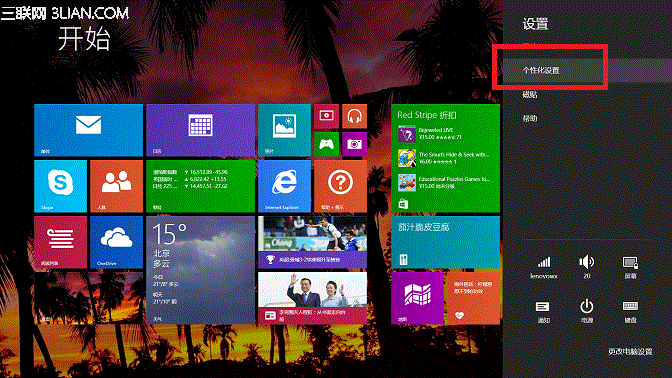Open the Finance stock index tile

(x=200, y=186)
